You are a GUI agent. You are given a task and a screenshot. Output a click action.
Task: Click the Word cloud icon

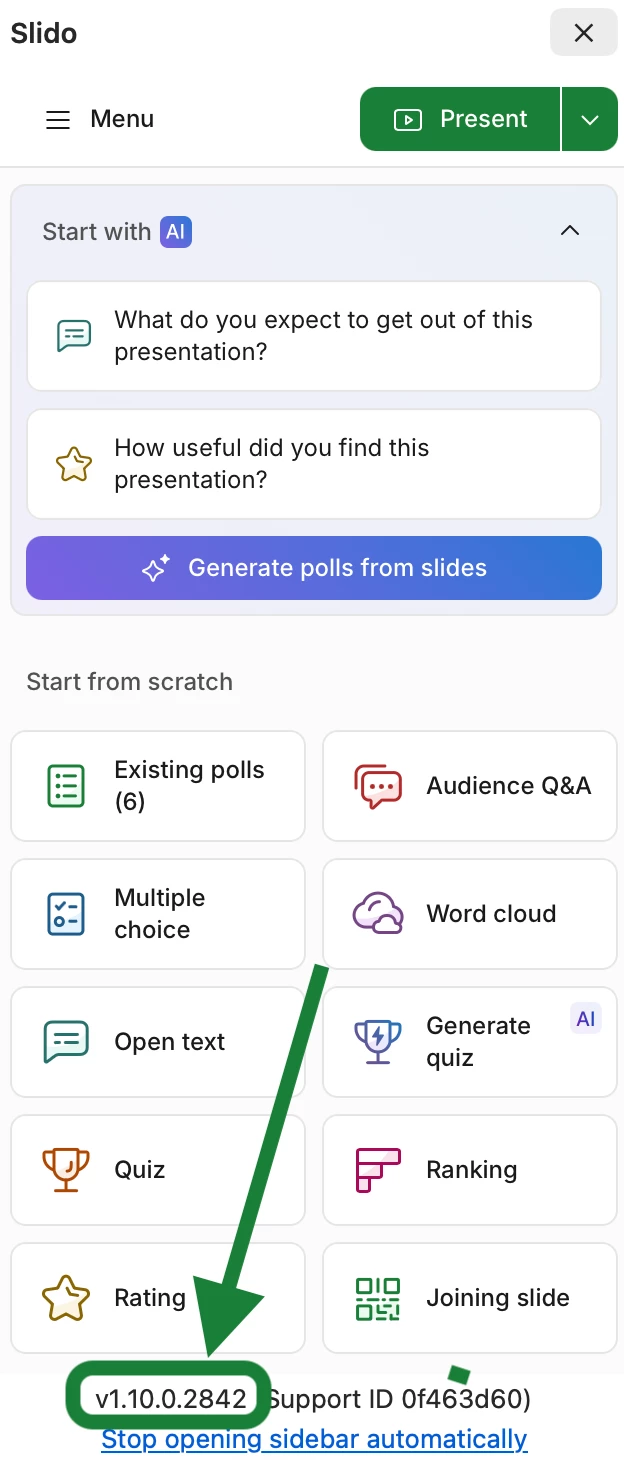pyautogui.click(x=378, y=914)
